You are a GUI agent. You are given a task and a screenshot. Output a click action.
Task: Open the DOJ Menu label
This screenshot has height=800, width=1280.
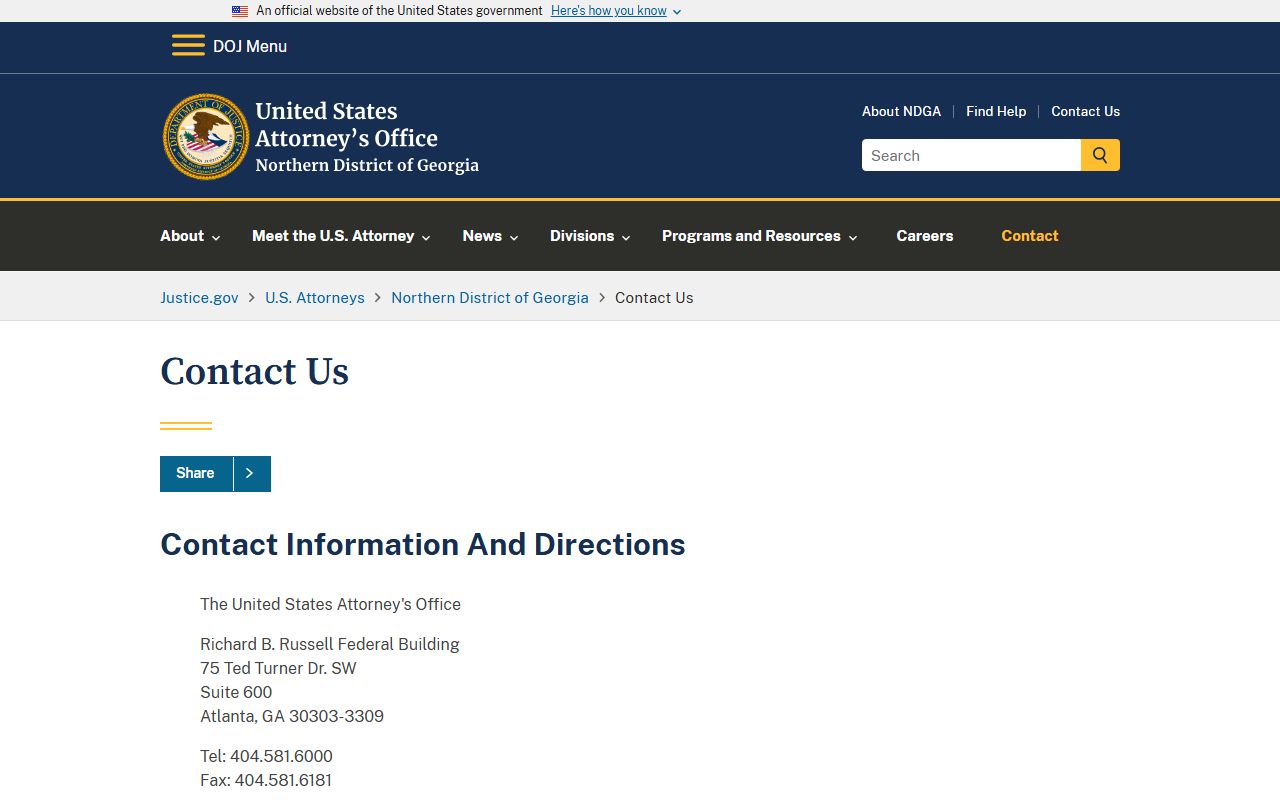[250, 46]
